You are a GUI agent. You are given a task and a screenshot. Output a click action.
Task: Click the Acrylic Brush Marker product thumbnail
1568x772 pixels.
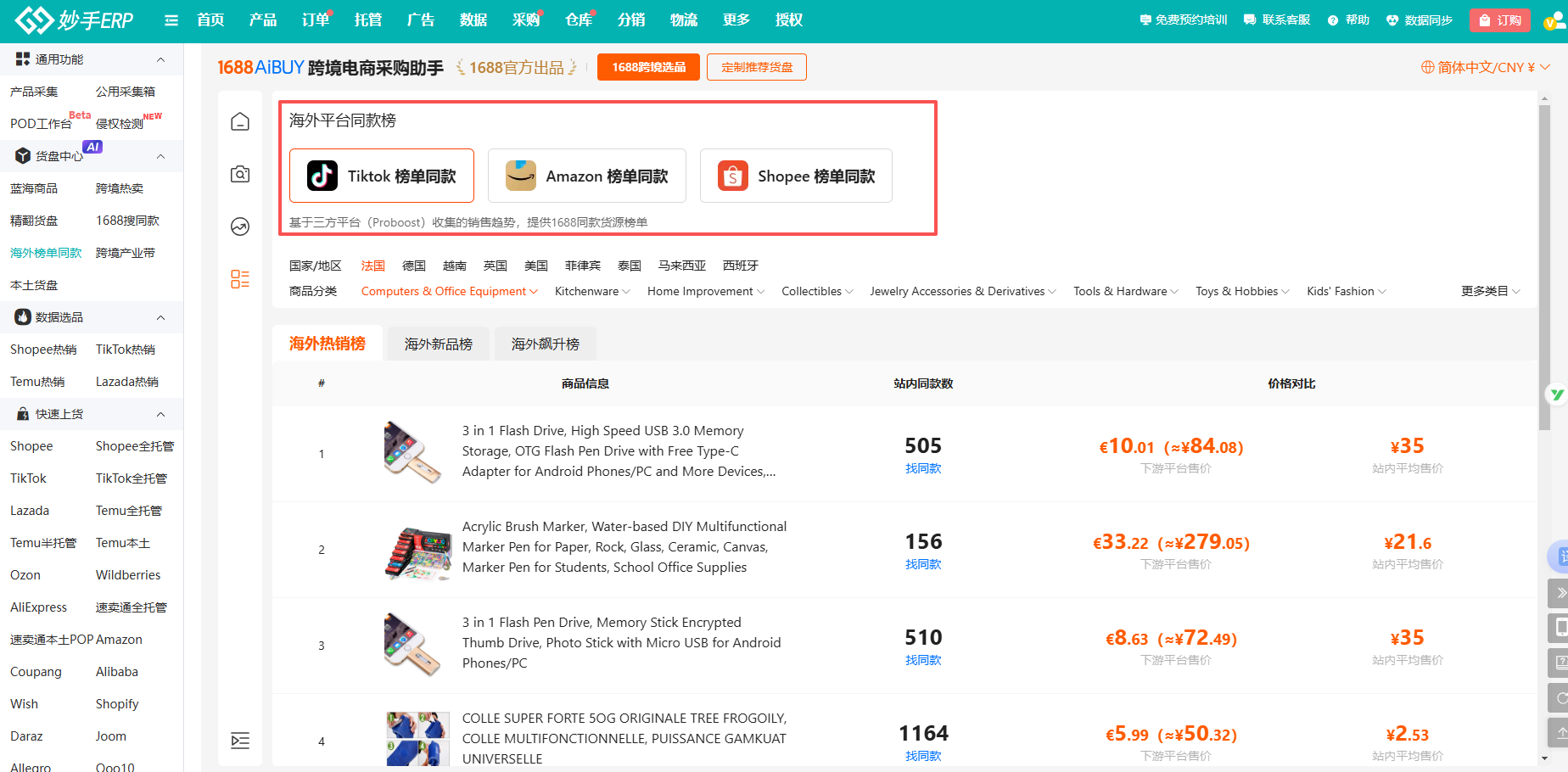pos(417,550)
